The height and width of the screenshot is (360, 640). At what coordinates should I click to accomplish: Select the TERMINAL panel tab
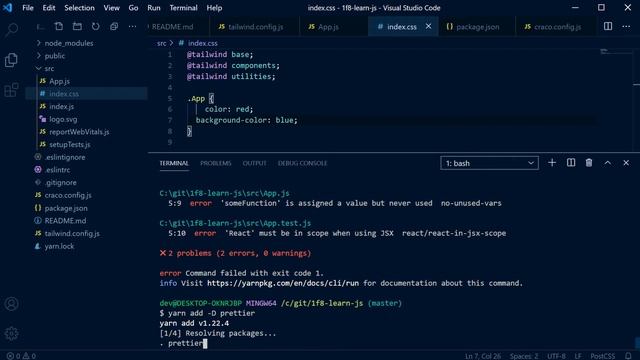pos(174,163)
